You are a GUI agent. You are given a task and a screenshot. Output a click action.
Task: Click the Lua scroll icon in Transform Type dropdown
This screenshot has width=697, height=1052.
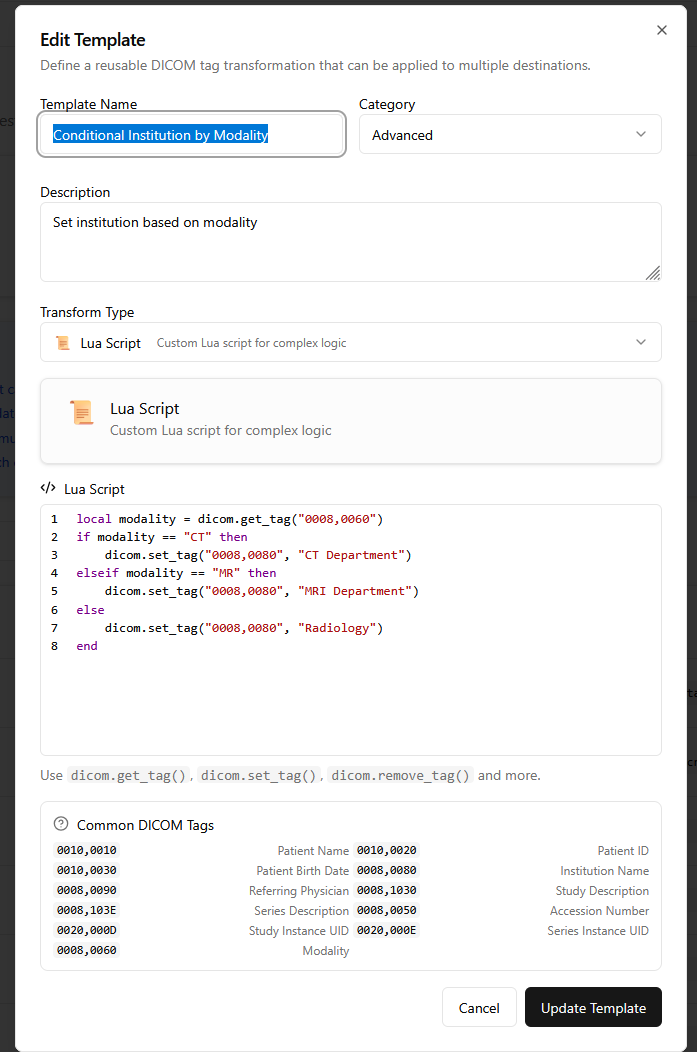tap(62, 343)
